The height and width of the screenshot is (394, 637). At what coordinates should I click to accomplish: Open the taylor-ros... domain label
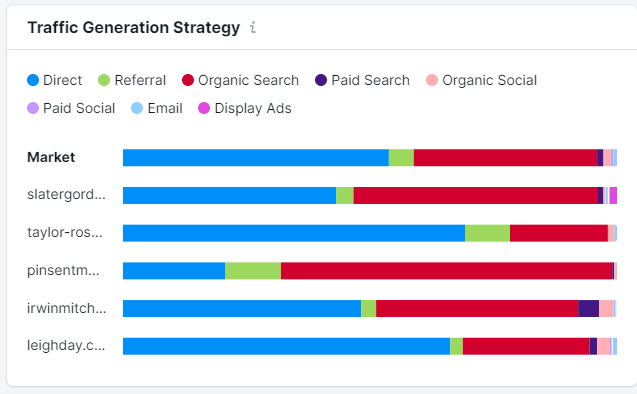pyautogui.click(x=65, y=232)
